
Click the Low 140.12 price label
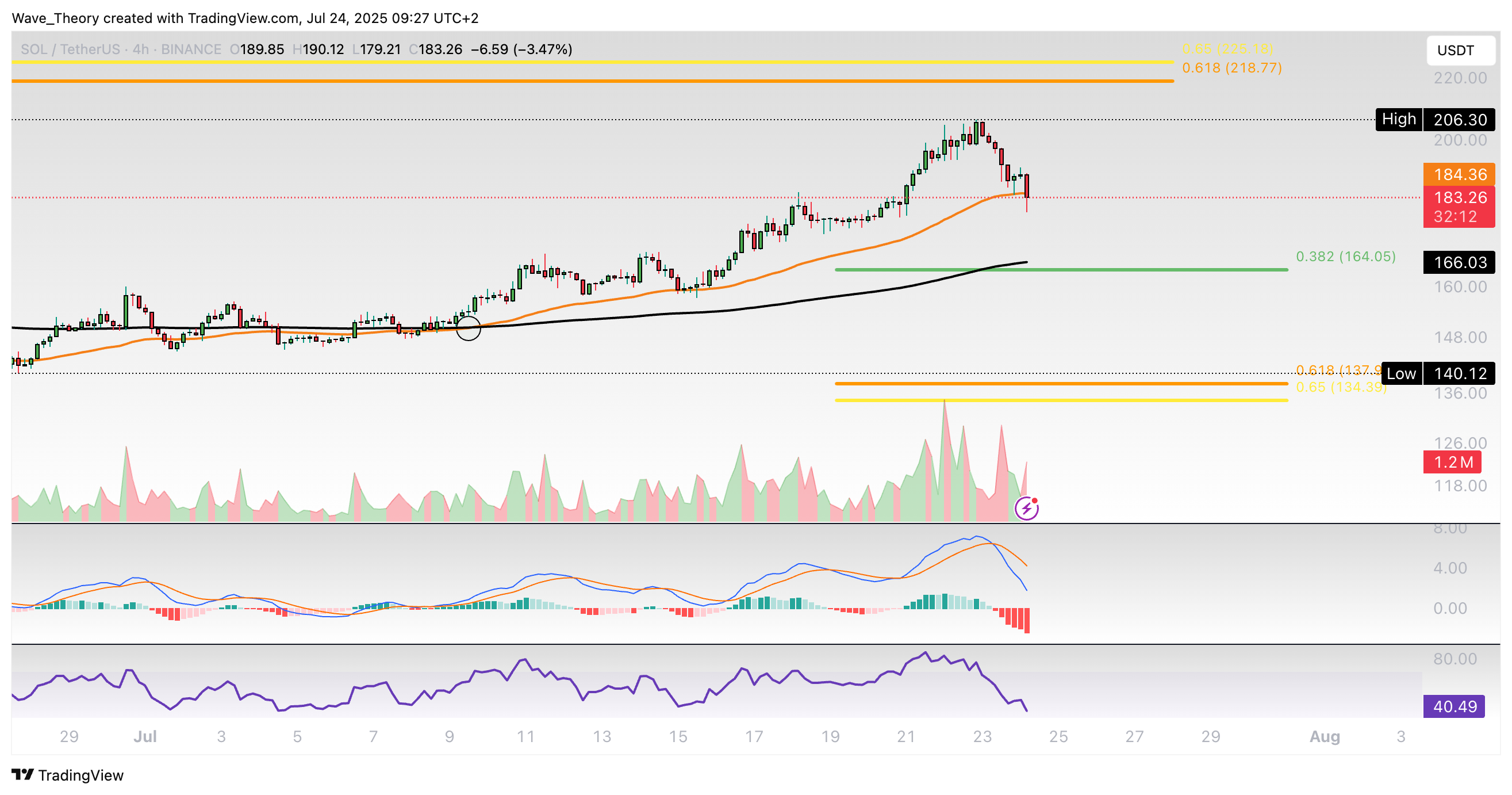coord(1437,373)
